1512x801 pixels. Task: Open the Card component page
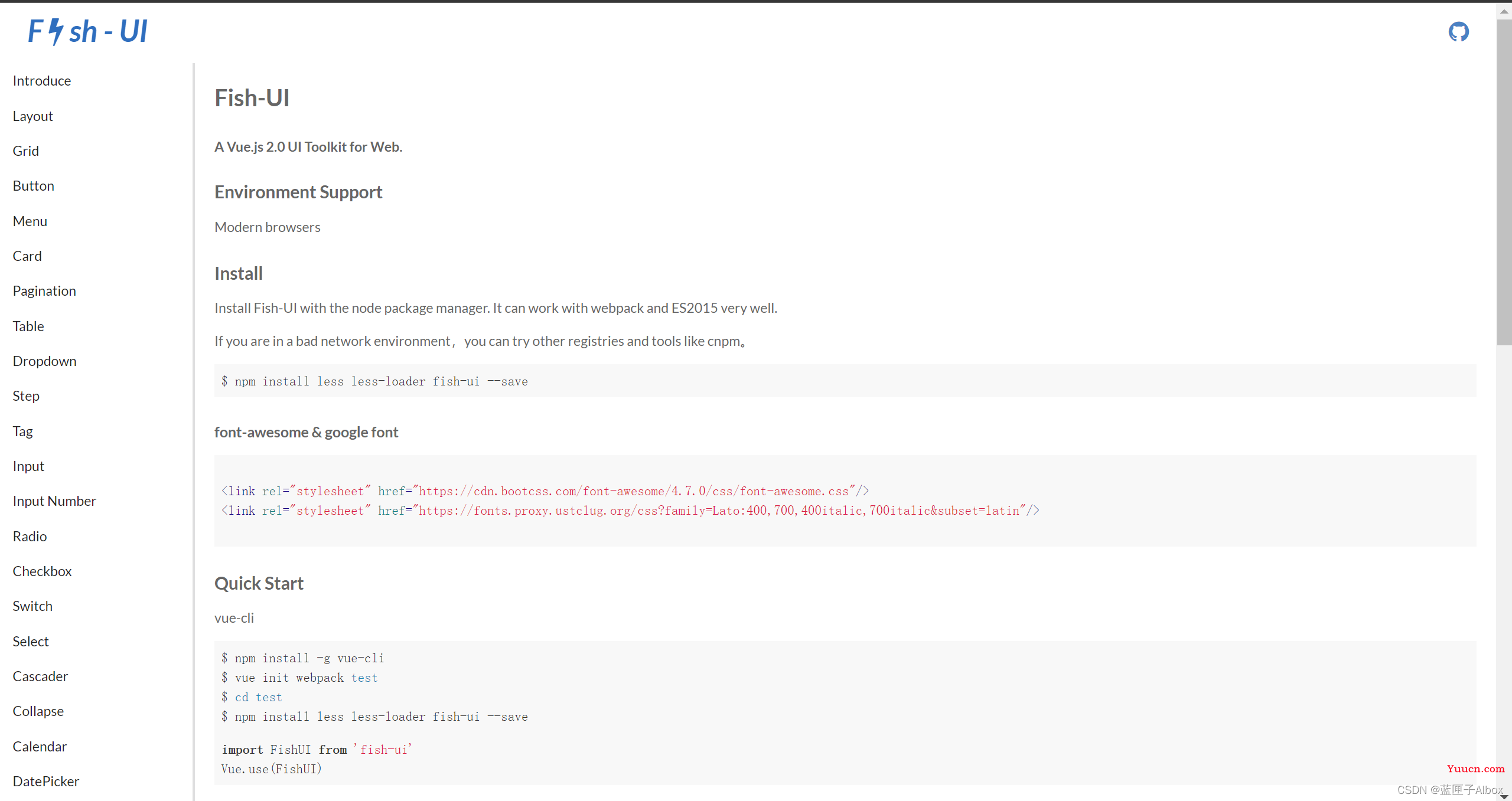coord(27,256)
